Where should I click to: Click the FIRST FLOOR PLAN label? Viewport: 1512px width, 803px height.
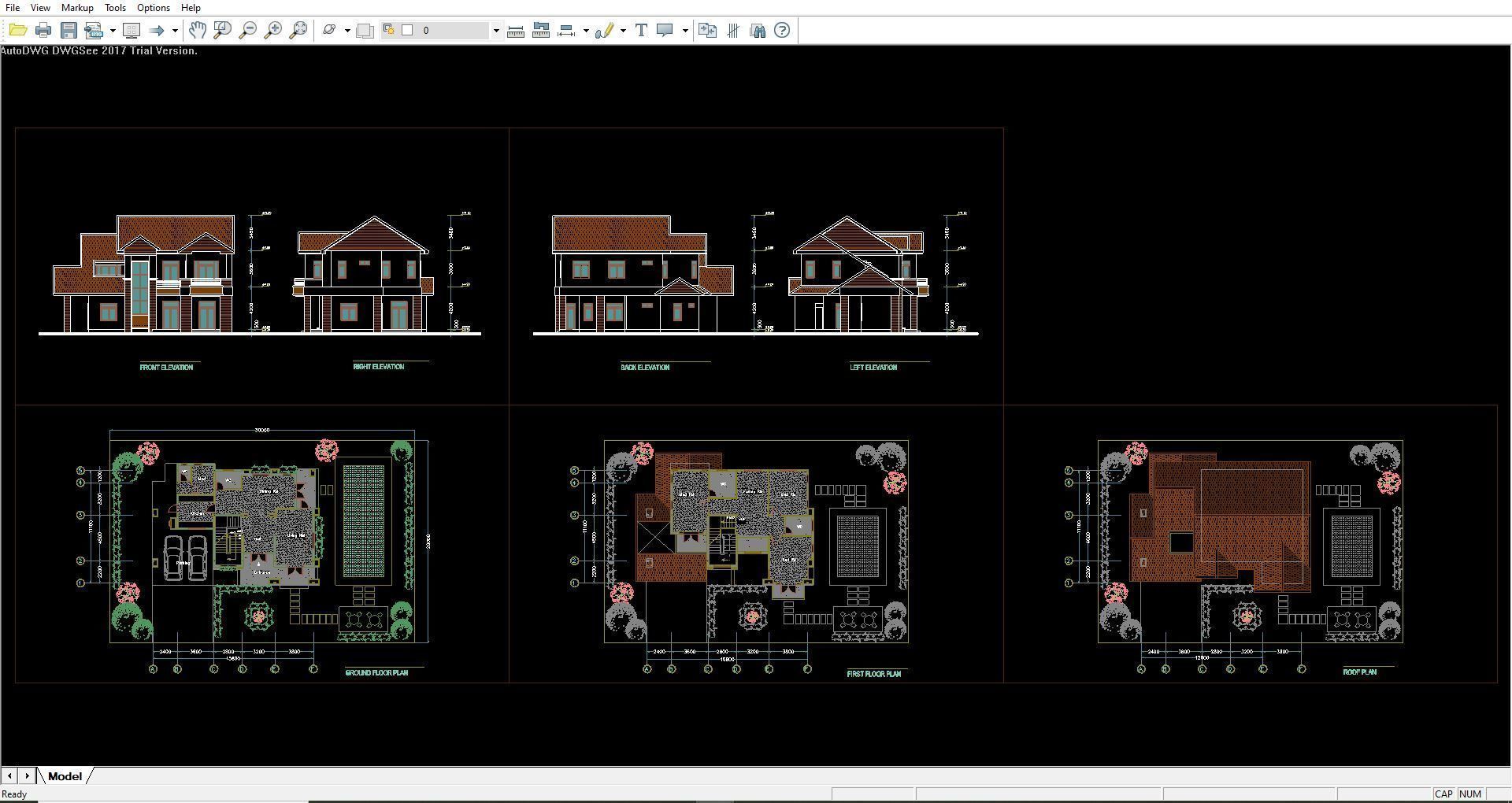873,674
